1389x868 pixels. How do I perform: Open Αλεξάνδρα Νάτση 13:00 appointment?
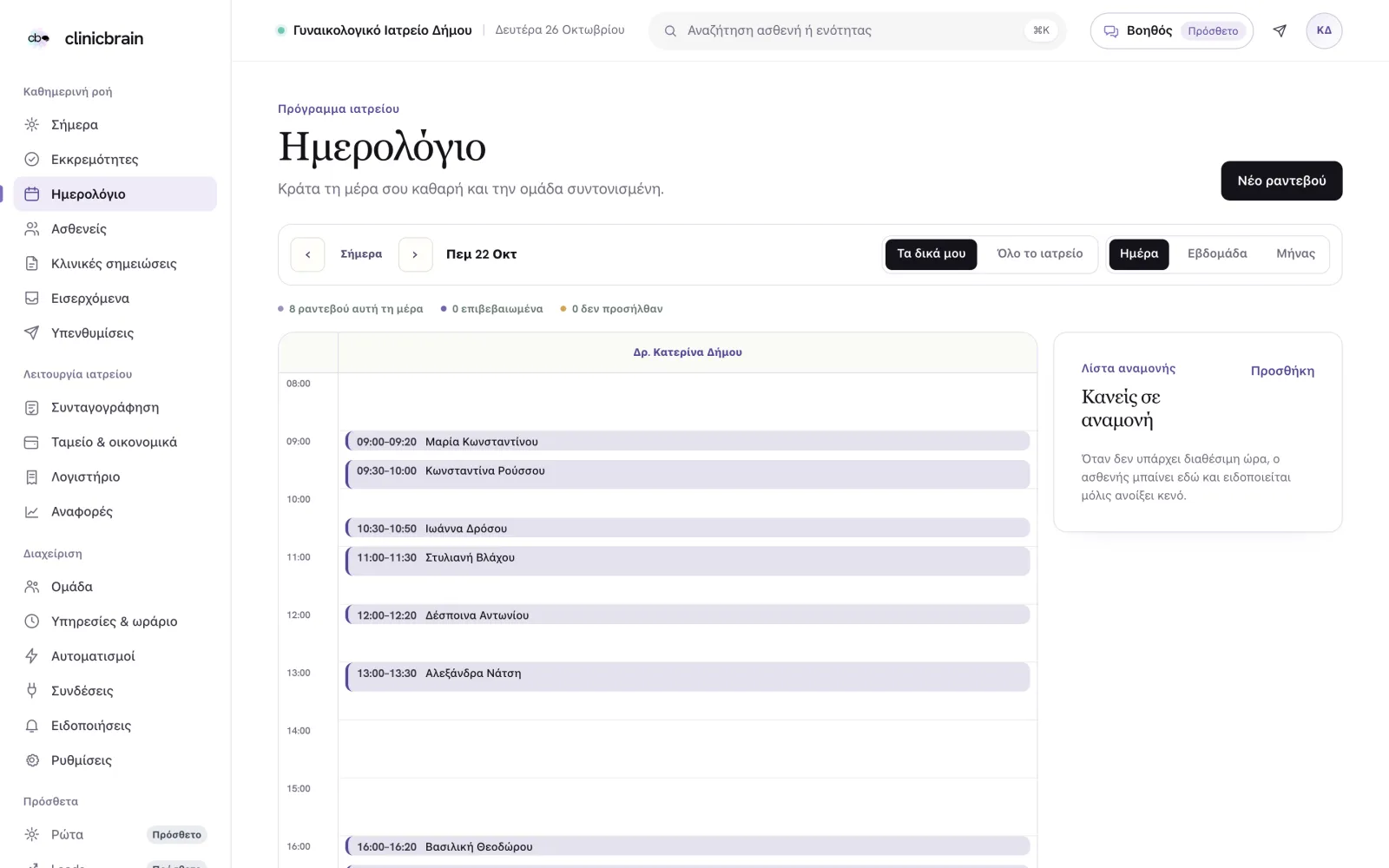pos(687,677)
